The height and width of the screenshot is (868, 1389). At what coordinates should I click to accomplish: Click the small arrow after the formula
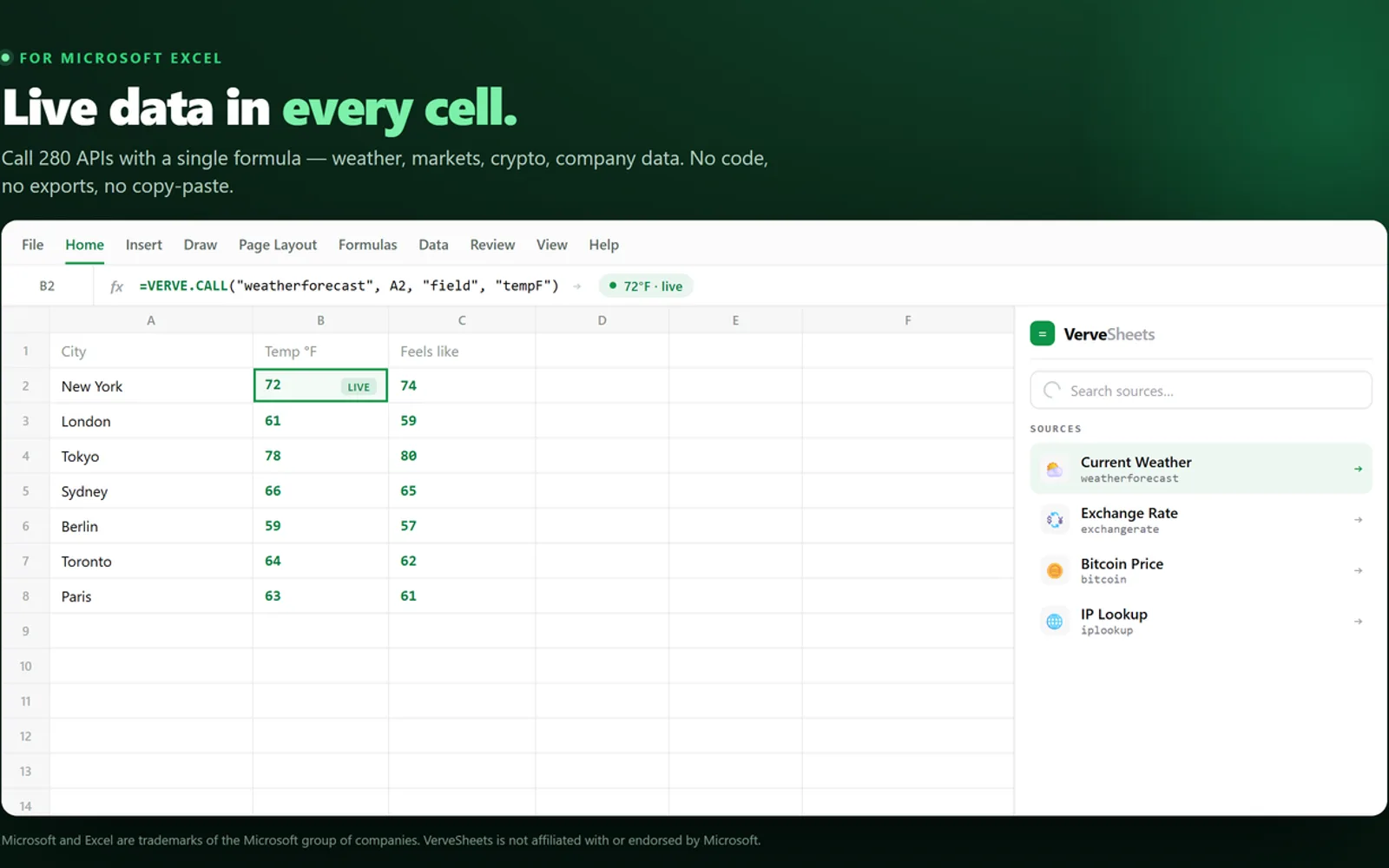(x=576, y=286)
